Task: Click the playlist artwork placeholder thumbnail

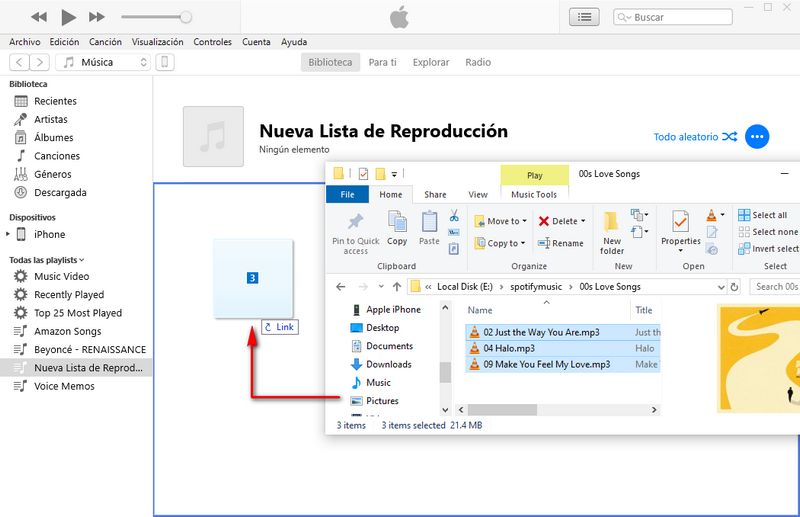Action: (x=213, y=136)
